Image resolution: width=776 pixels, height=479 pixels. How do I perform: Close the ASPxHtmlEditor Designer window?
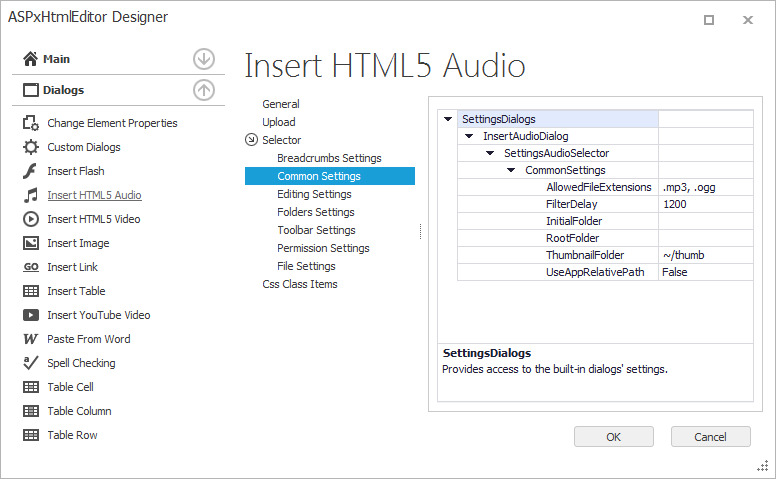(748, 20)
